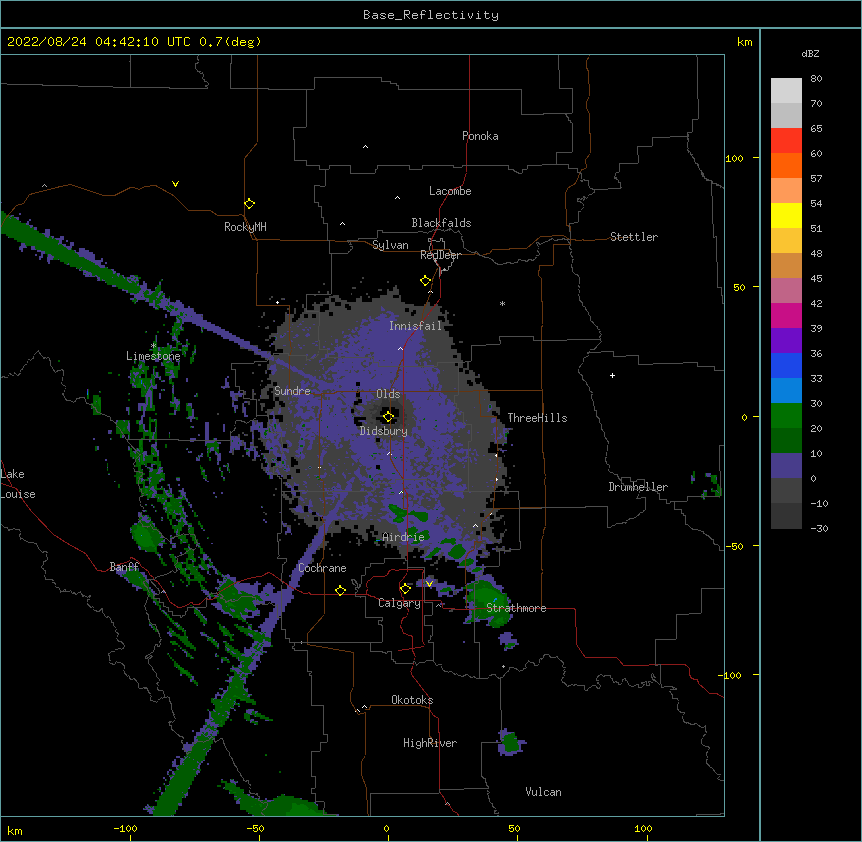Select the light gray 70–80 dBZ legend swatch
Image resolution: width=862 pixels, height=842 pixels.
[786, 91]
